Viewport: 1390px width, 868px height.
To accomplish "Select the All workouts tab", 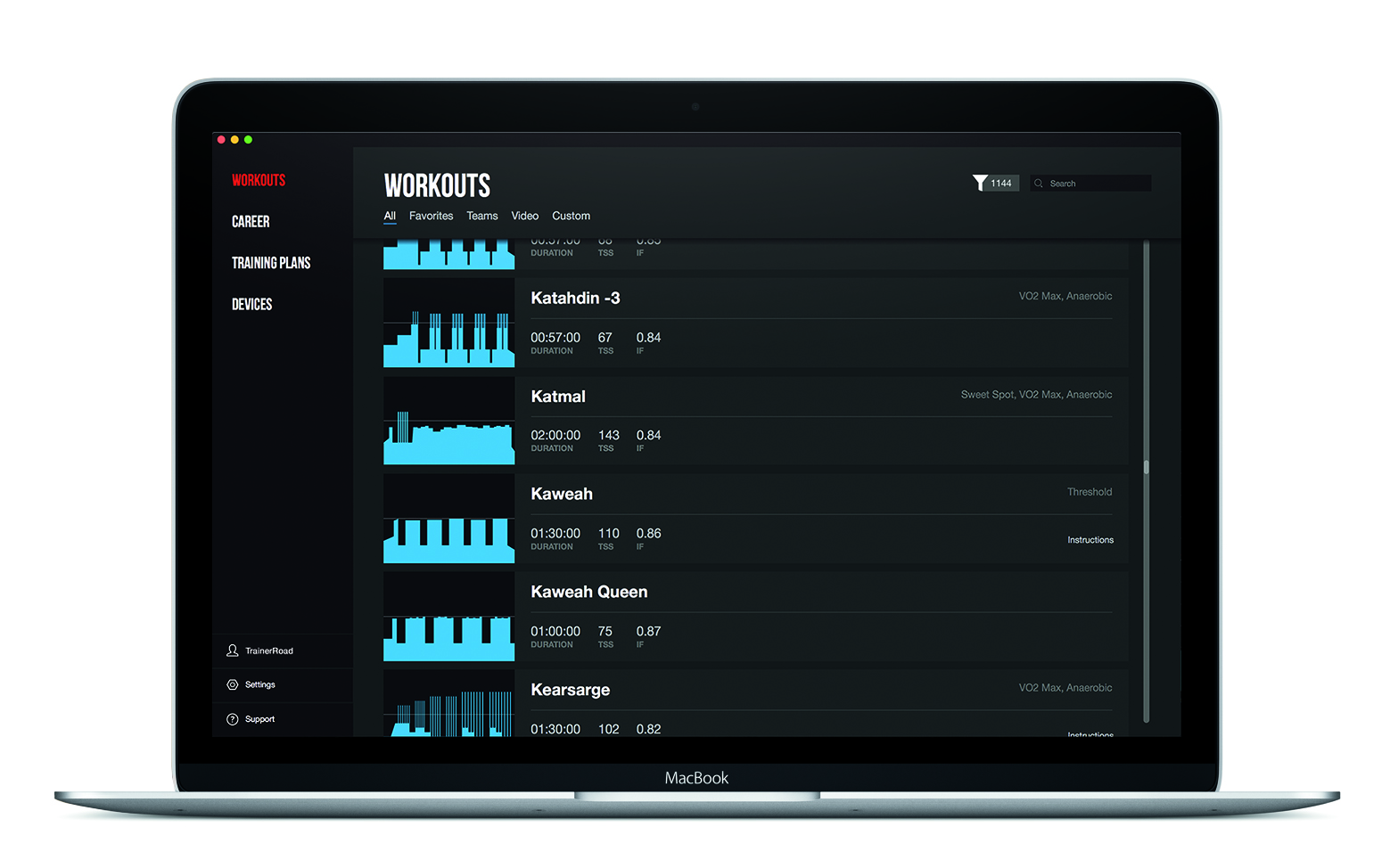I will pos(390,216).
